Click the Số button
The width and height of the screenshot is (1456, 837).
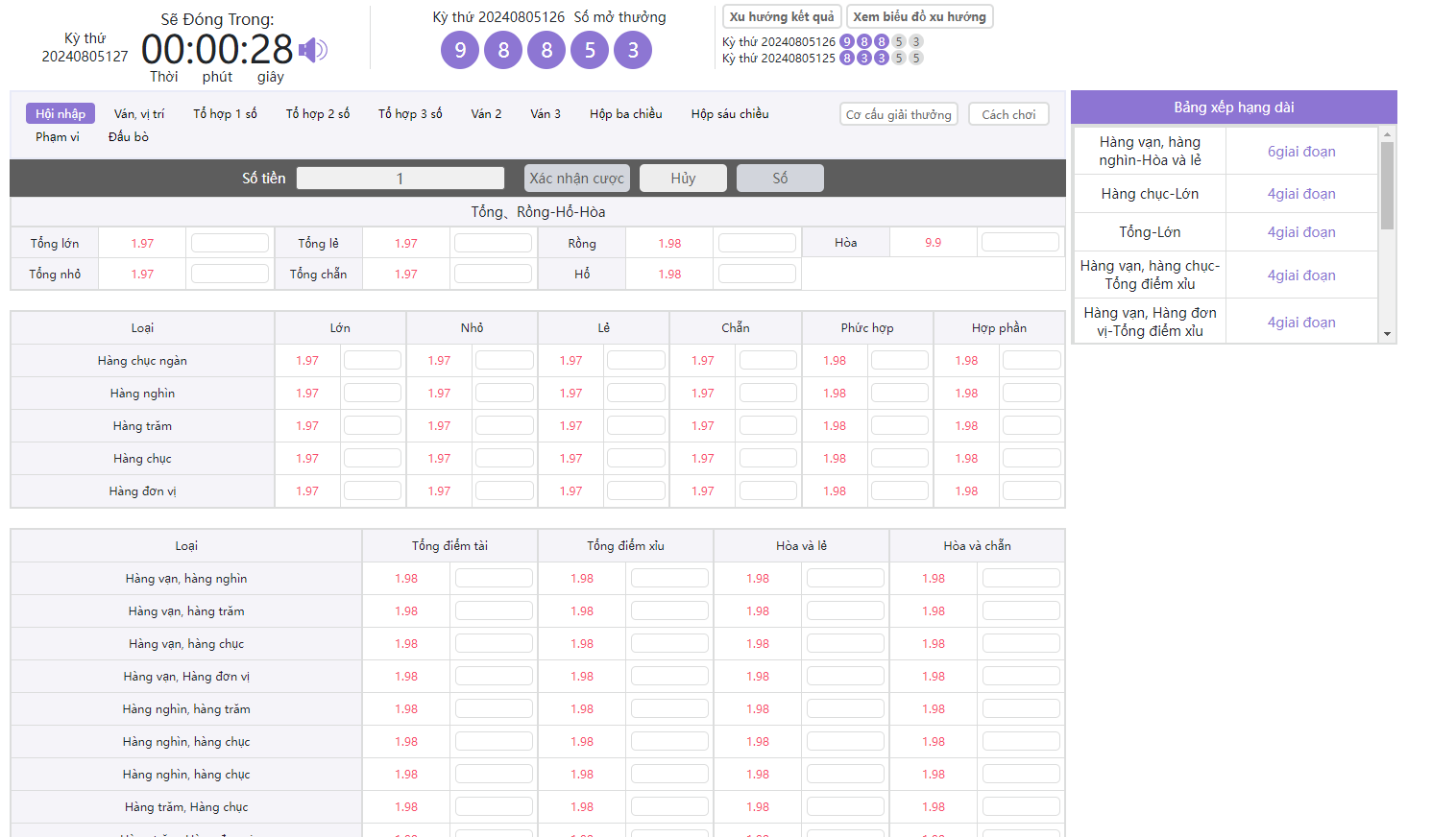(780, 178)
